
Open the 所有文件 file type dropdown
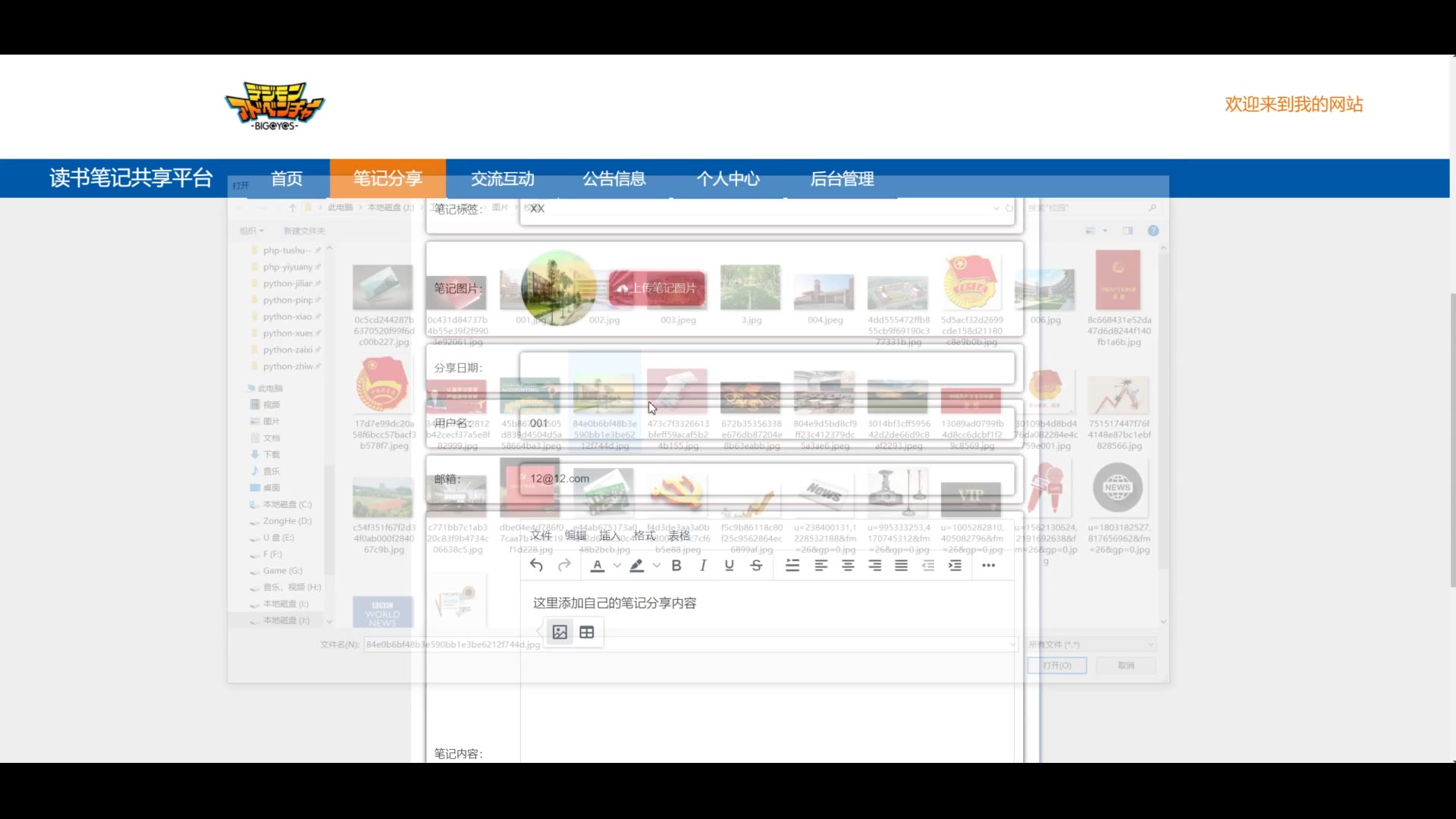1091,645
